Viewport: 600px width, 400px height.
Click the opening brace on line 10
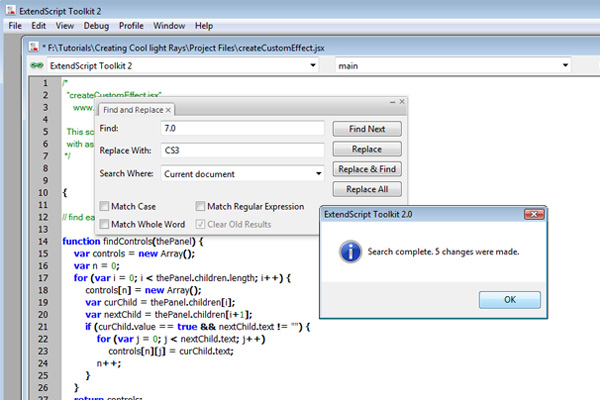65,193
